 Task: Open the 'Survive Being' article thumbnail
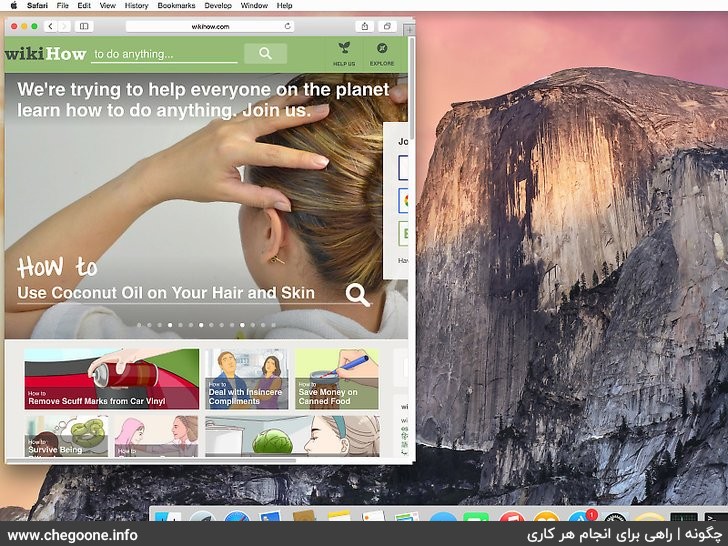point(66,436)
